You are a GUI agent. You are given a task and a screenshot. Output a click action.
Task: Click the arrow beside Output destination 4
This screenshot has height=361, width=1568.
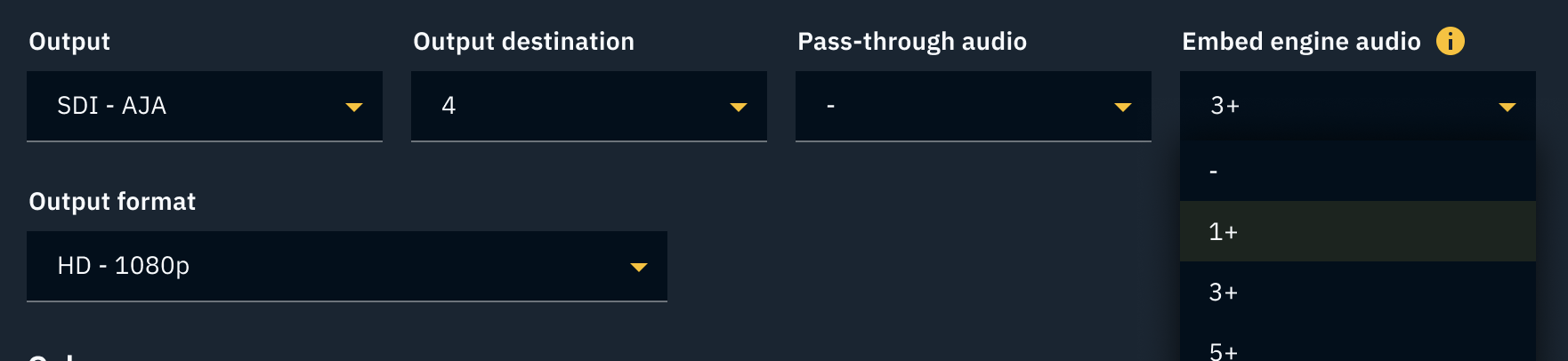[x=739, y=107]
